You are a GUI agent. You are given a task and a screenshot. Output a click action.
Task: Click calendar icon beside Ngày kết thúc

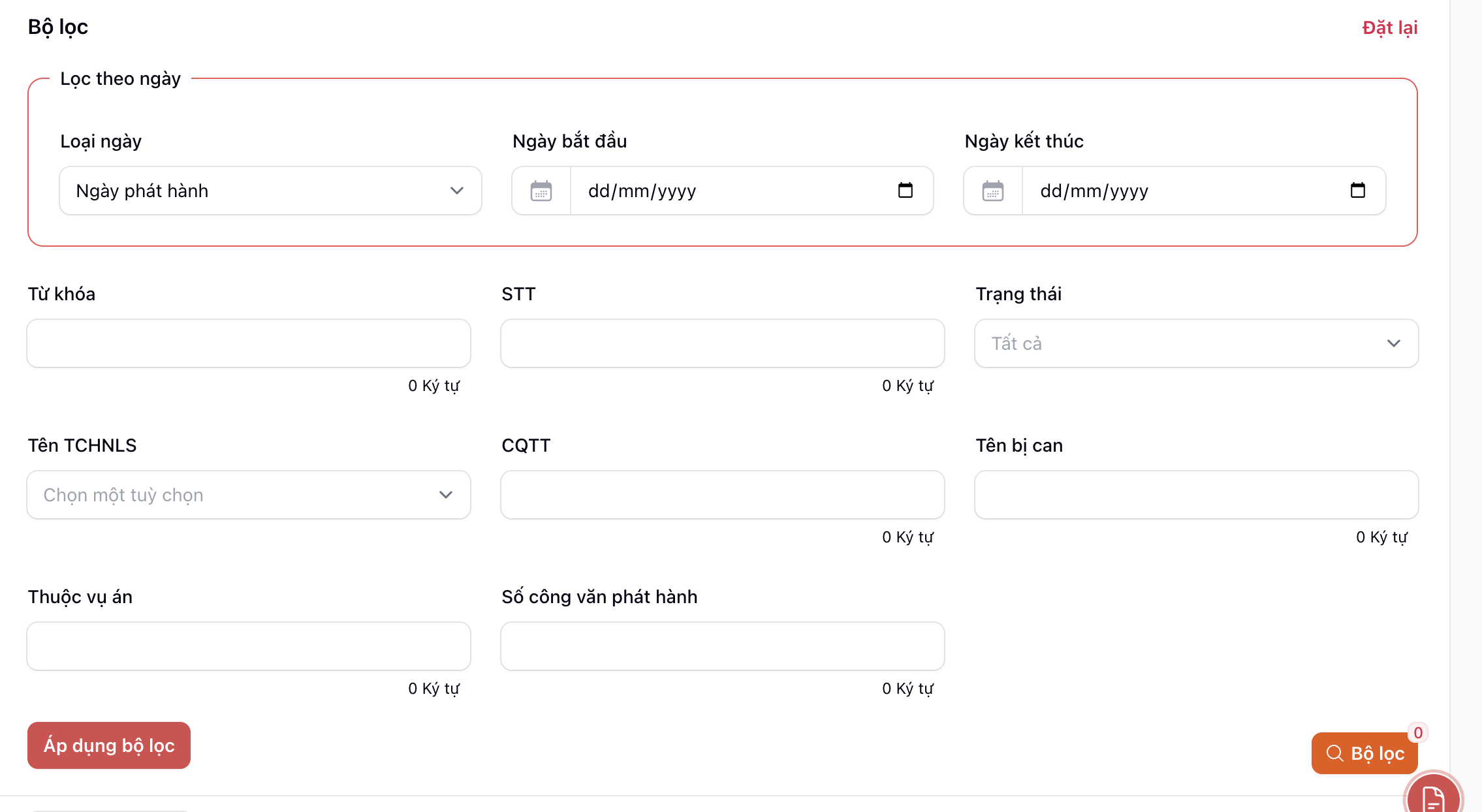click(x=992, y=191)
